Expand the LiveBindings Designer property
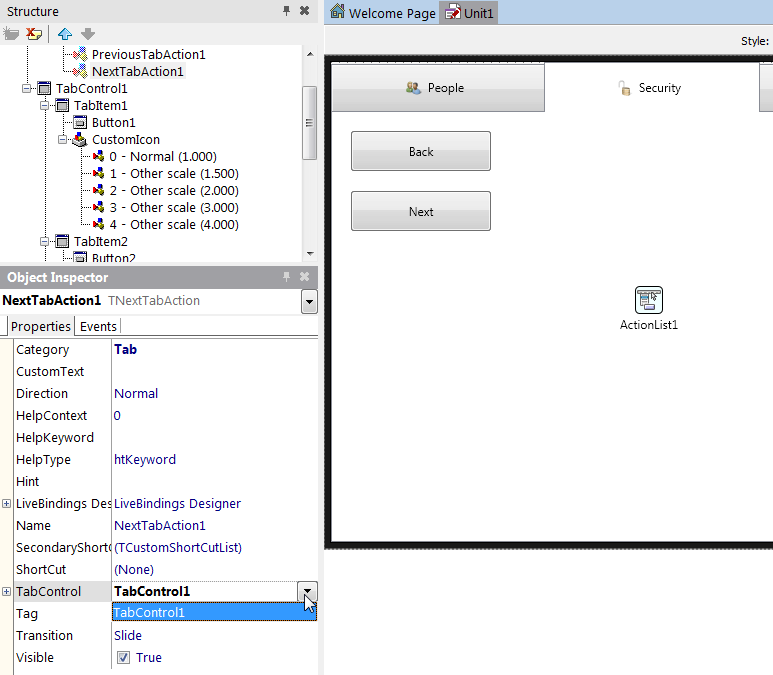Viewport: 773px width, 675px height. click(x=7, y=503)
